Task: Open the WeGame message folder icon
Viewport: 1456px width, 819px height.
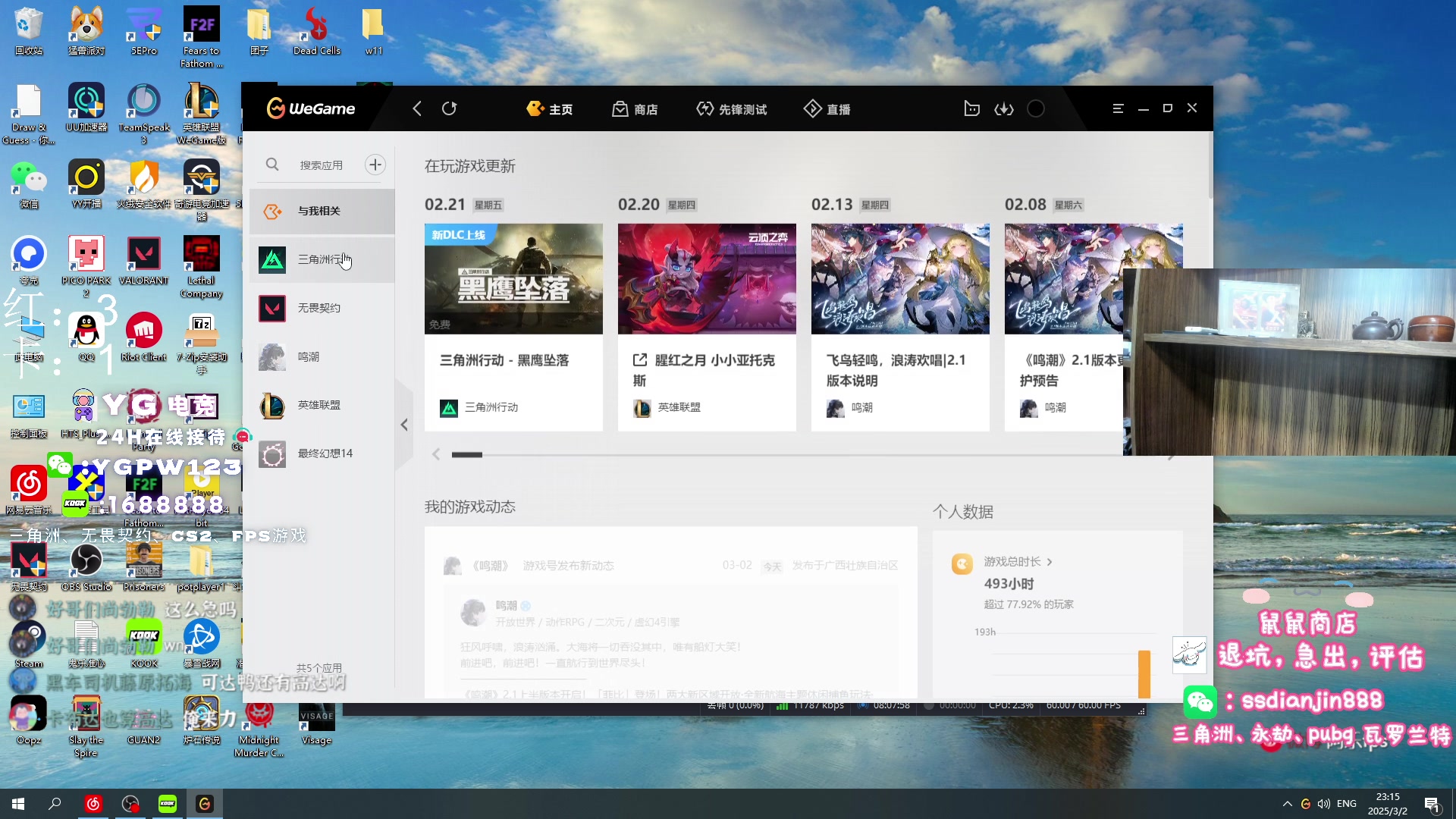Action: [971, 108]
